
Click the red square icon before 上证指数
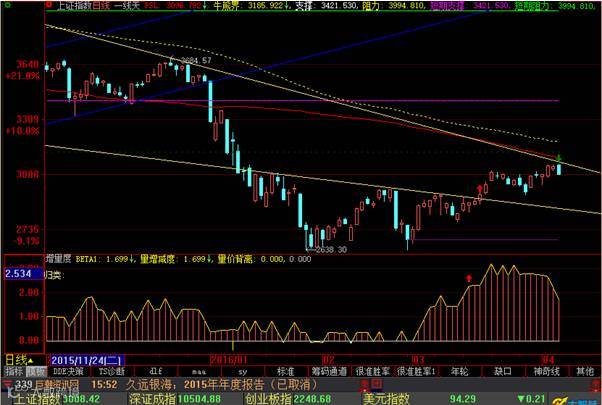49,5
